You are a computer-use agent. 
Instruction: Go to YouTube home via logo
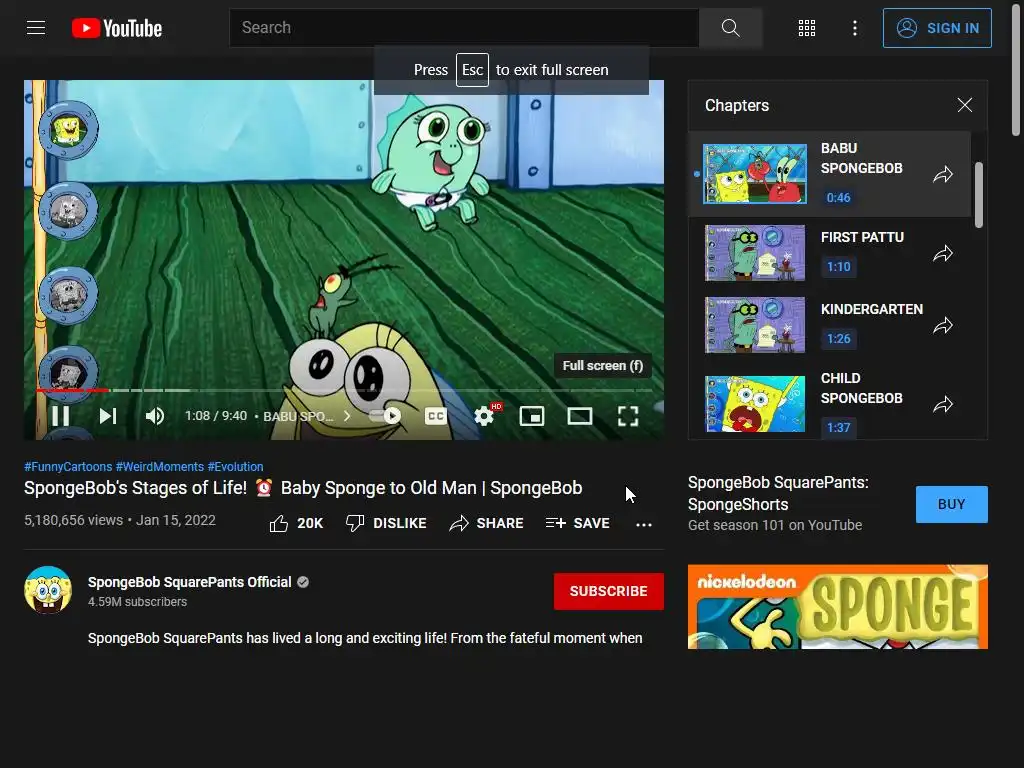(x=117, y=28)
